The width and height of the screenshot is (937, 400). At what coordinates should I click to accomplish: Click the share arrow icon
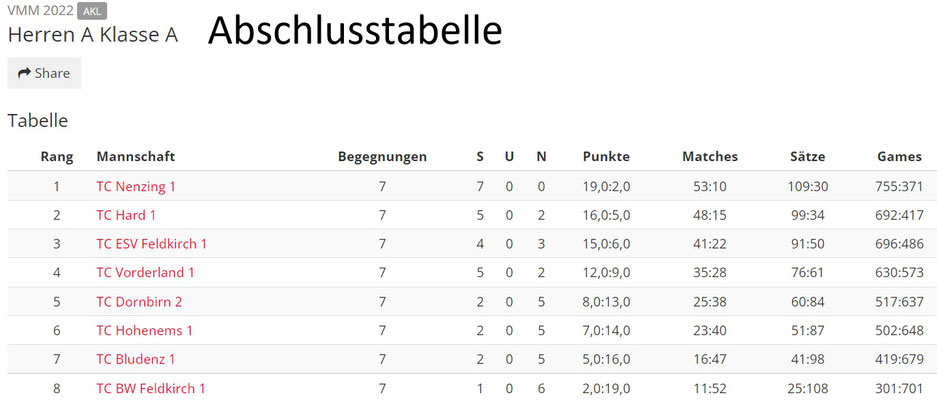click(x=24, y=73)
